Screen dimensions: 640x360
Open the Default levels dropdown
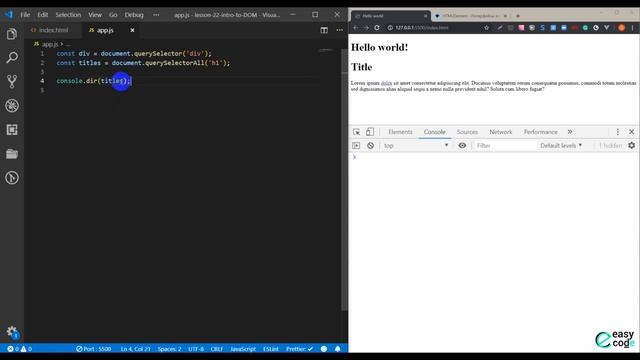pyautogui.click(x=561, y=146)
